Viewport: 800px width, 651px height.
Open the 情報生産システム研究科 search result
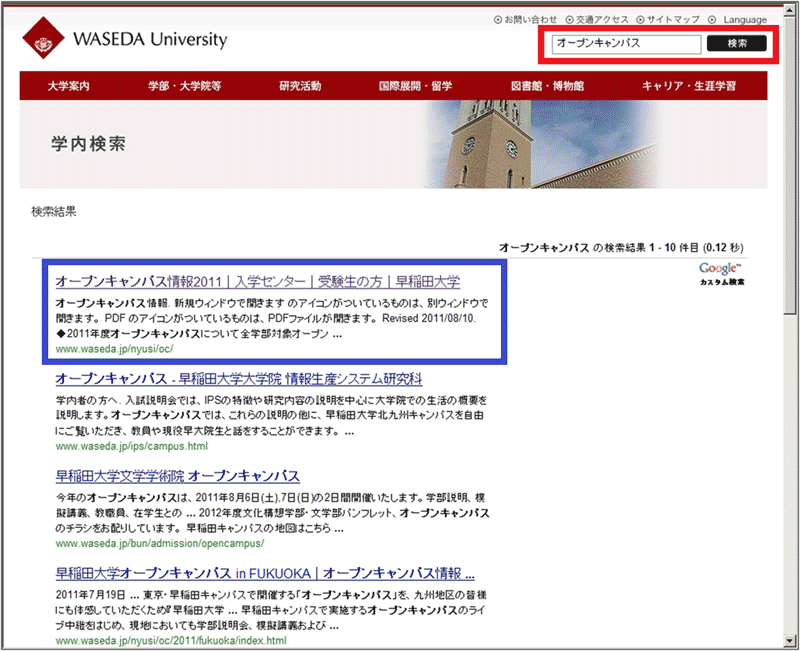239,380
